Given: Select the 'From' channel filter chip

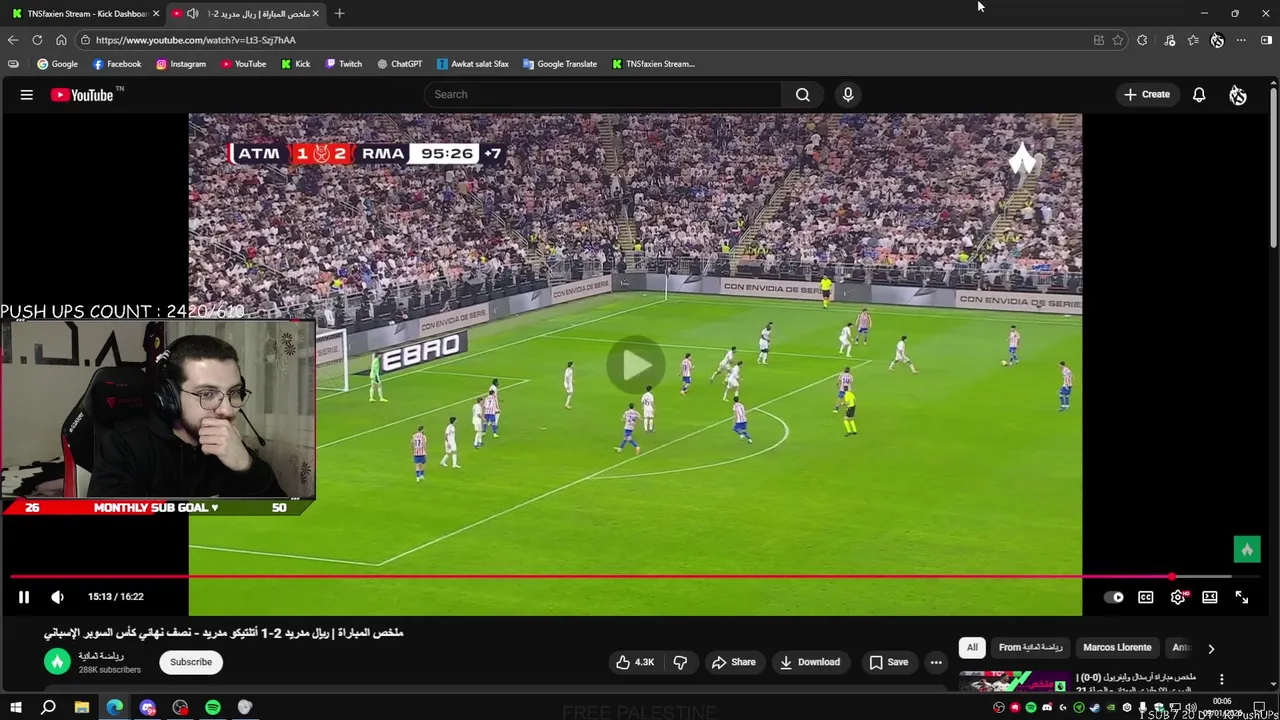Looking at the screenshot, I should click(1030, 648).
